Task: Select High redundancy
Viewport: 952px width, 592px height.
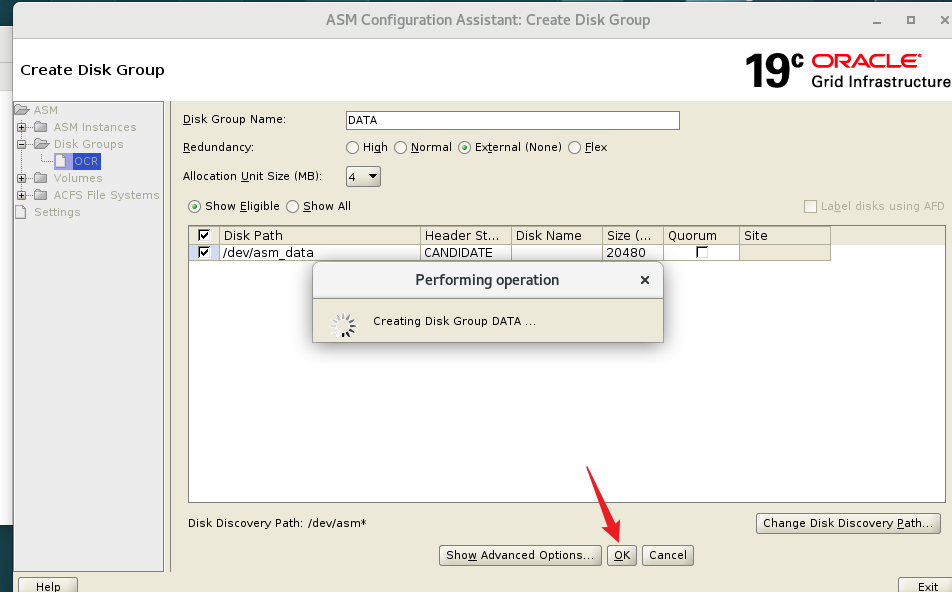Action: (x=352, y=148)
